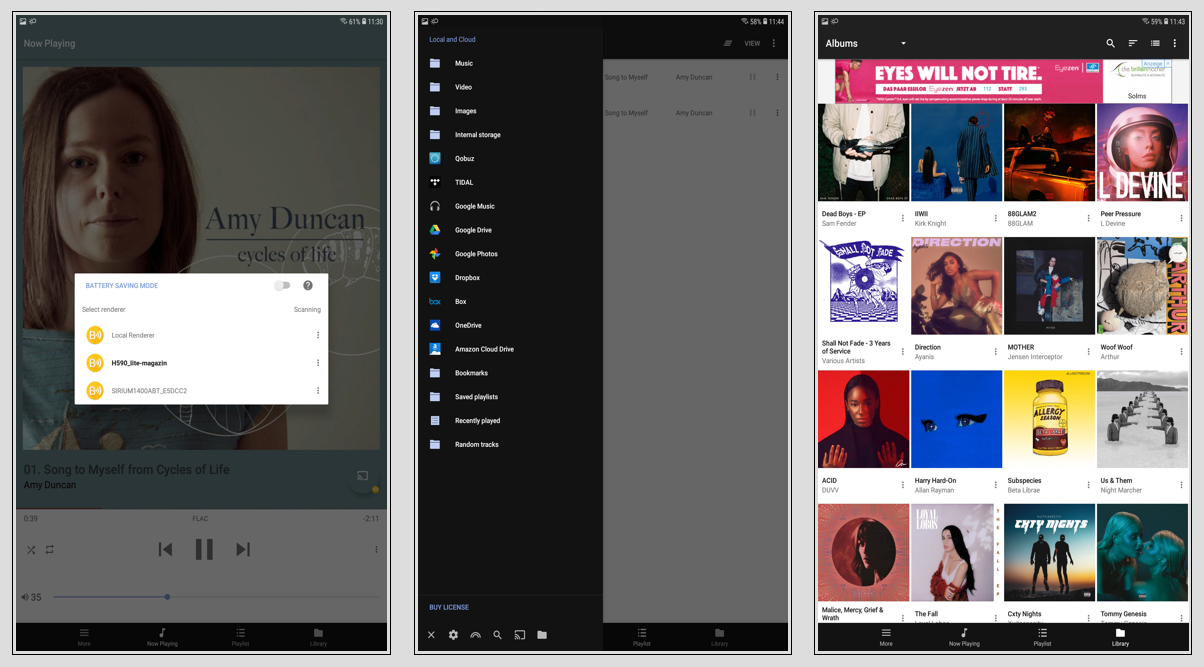Screen dimensions: 1204x667
Task: Select Local Renderer in renderer list
Action: pos(201,335)
